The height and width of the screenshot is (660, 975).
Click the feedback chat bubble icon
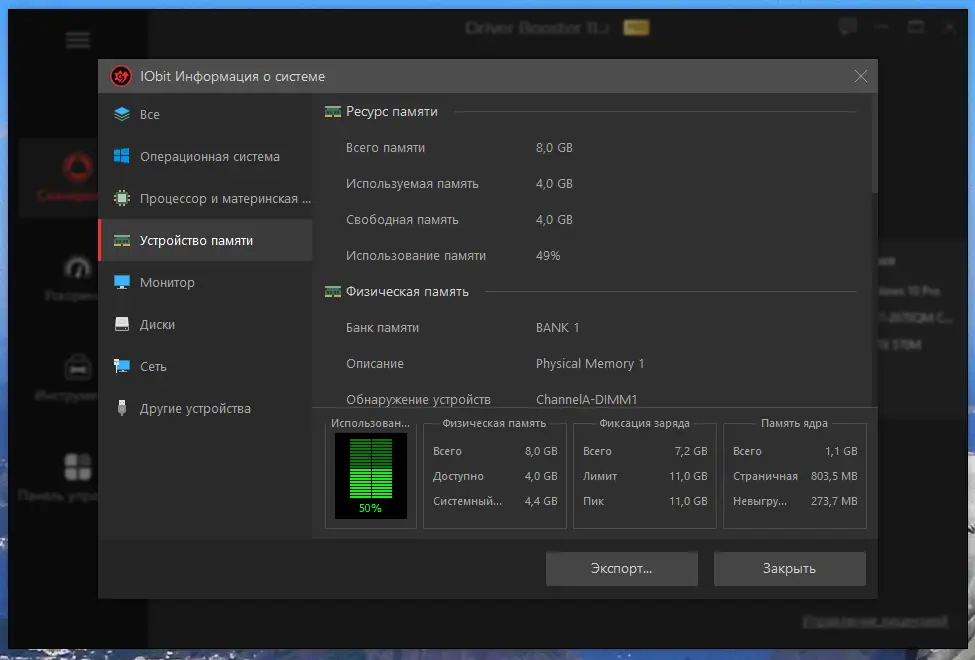(847, 27)
